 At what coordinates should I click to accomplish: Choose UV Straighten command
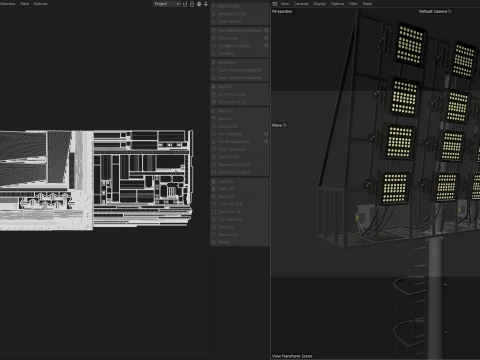point(237,134)
